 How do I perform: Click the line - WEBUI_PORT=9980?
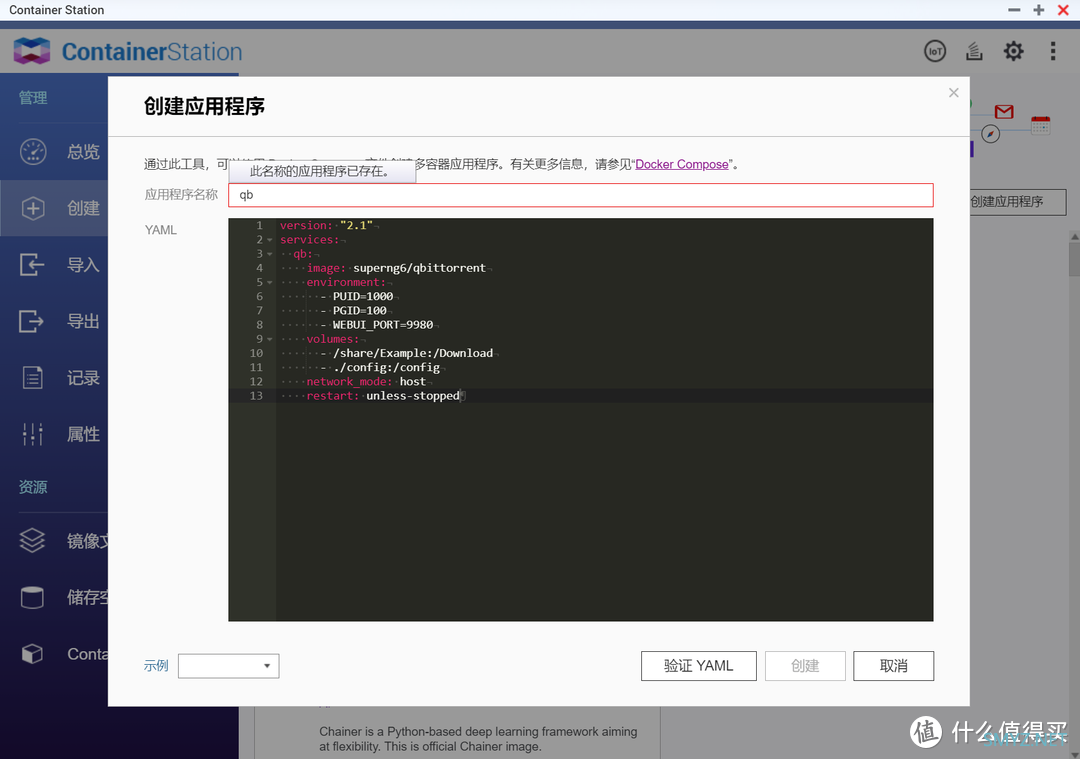(377, 324)
